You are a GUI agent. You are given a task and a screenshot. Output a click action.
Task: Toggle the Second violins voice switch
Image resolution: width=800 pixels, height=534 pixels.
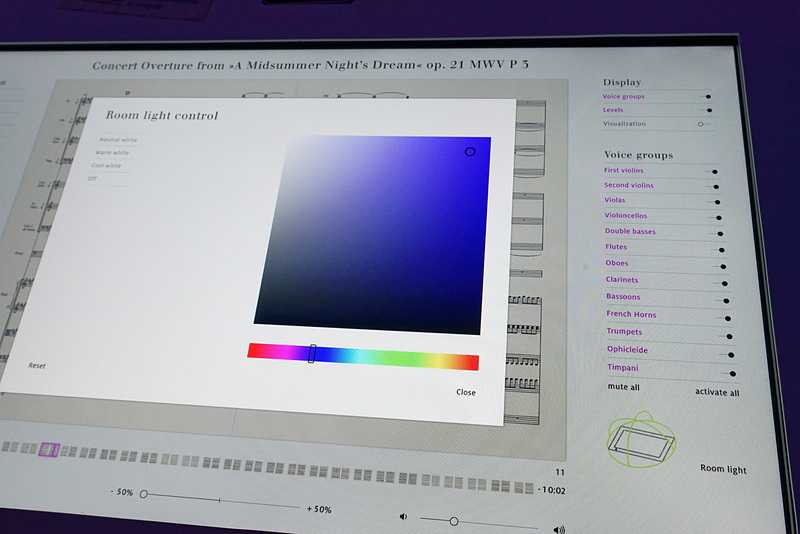tap(714, 187)
